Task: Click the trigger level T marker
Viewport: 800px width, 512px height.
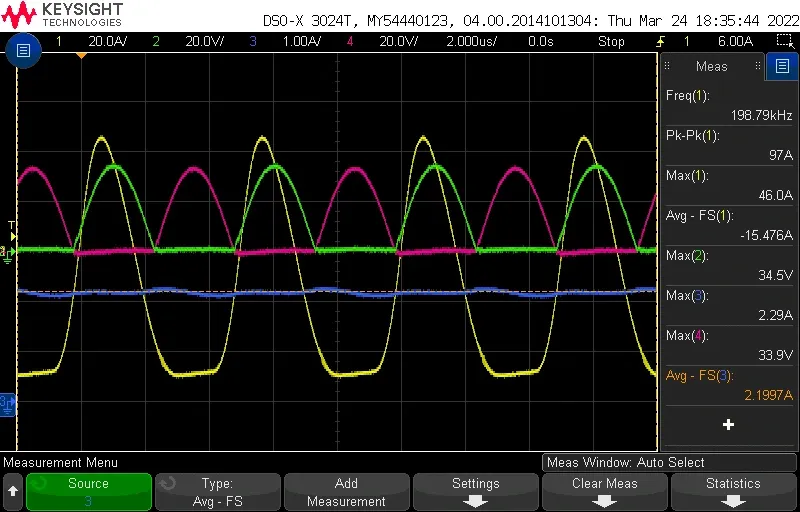Action: point(12,231)
